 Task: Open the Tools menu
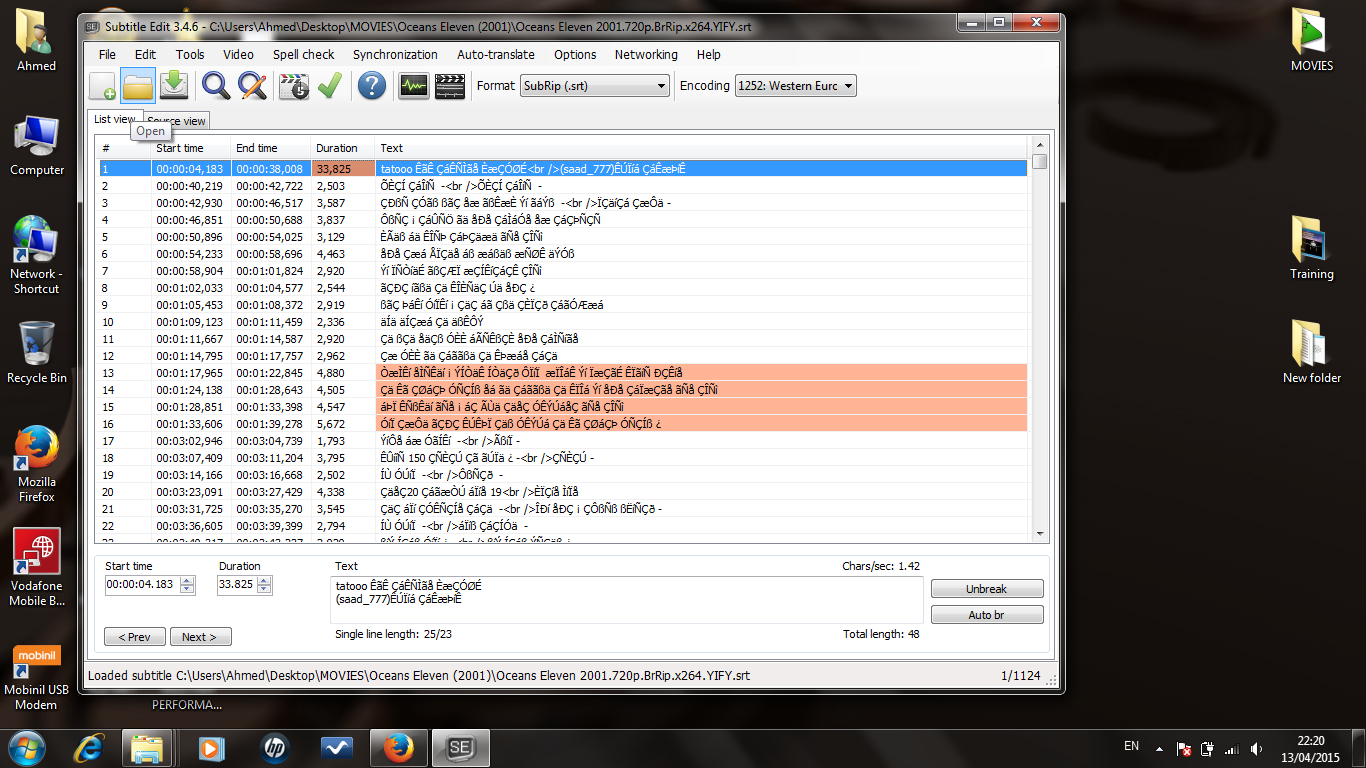click(x=190, y=54)
